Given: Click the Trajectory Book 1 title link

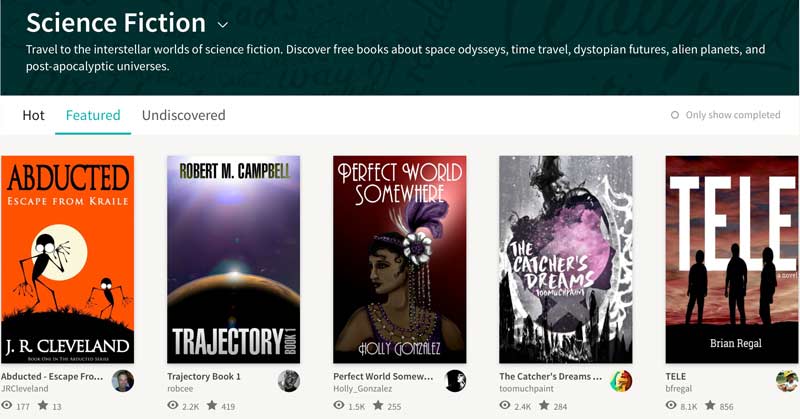Looking at the screenshot, I should pyautogui.click(x=204, y=376).
